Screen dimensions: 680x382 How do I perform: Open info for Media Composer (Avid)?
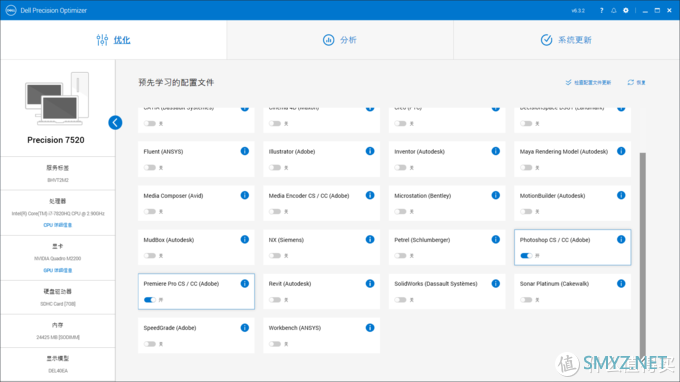[245, 195]
